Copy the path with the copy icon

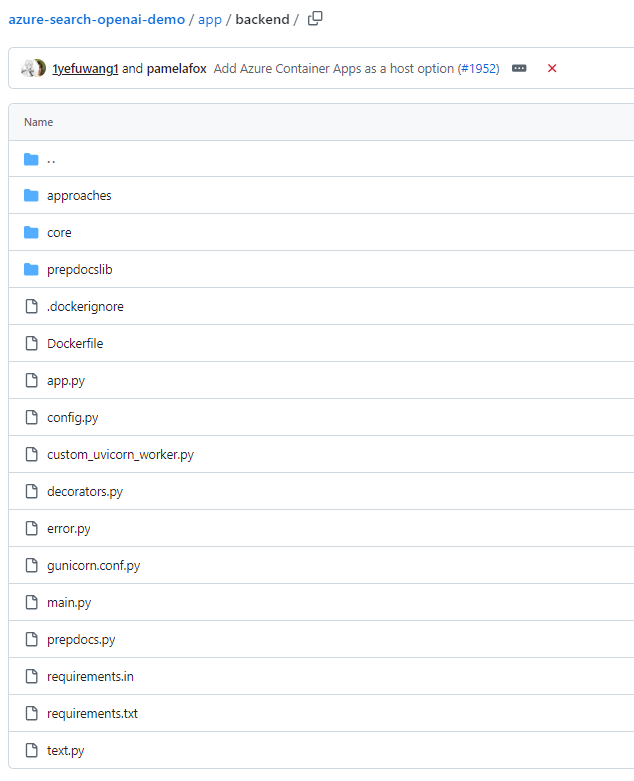tap(315, 19)
